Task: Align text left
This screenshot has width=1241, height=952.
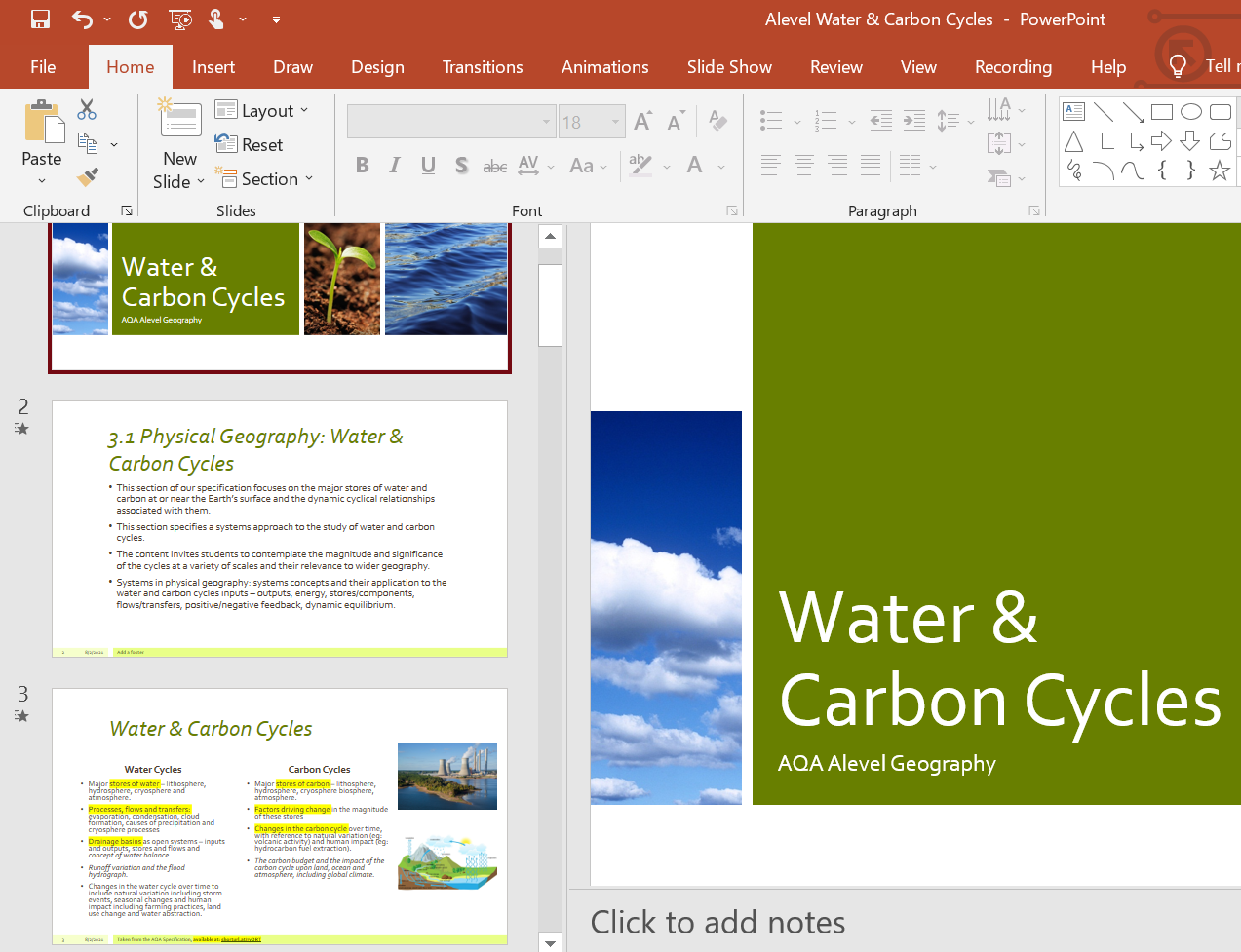Action: pyautogui.click(x=771, y=166)
